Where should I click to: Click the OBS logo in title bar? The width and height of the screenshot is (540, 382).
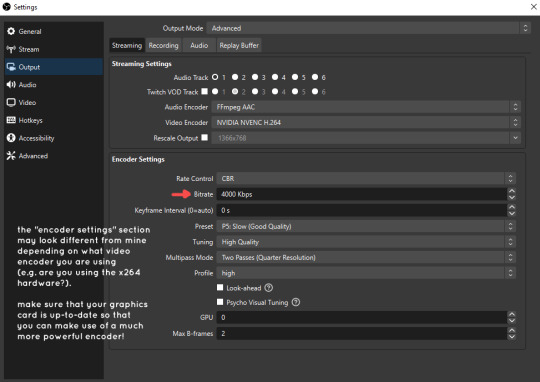(7, 7)
